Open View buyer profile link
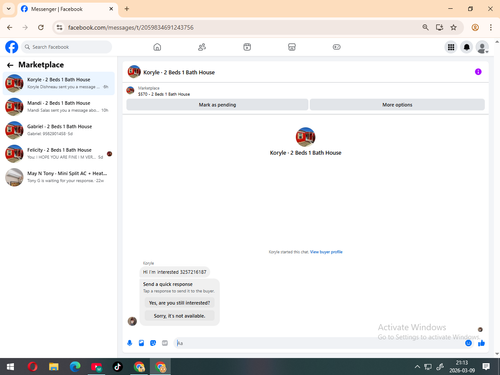Screen dimensions: 500x375 (x=326, y=252)
